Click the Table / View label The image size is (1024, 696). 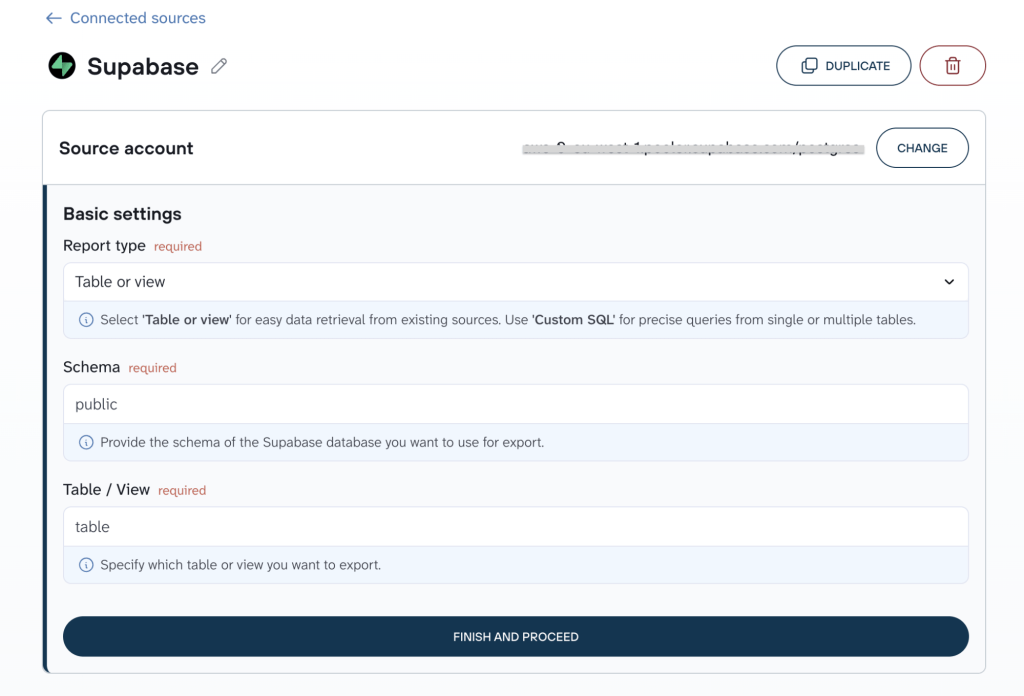click(x=106, y=490)
